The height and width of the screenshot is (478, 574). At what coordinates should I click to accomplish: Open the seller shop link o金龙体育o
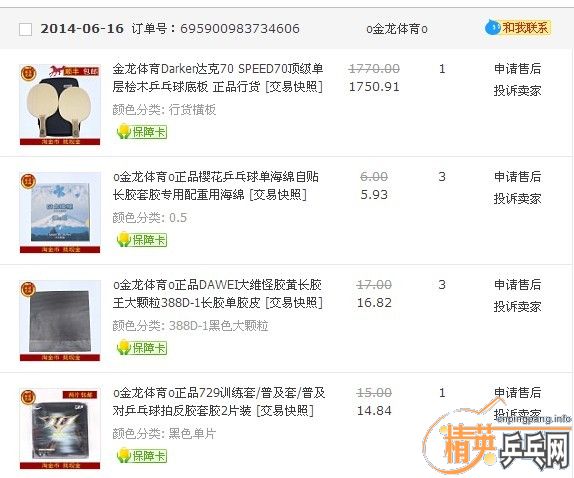[x=397, y=29]
